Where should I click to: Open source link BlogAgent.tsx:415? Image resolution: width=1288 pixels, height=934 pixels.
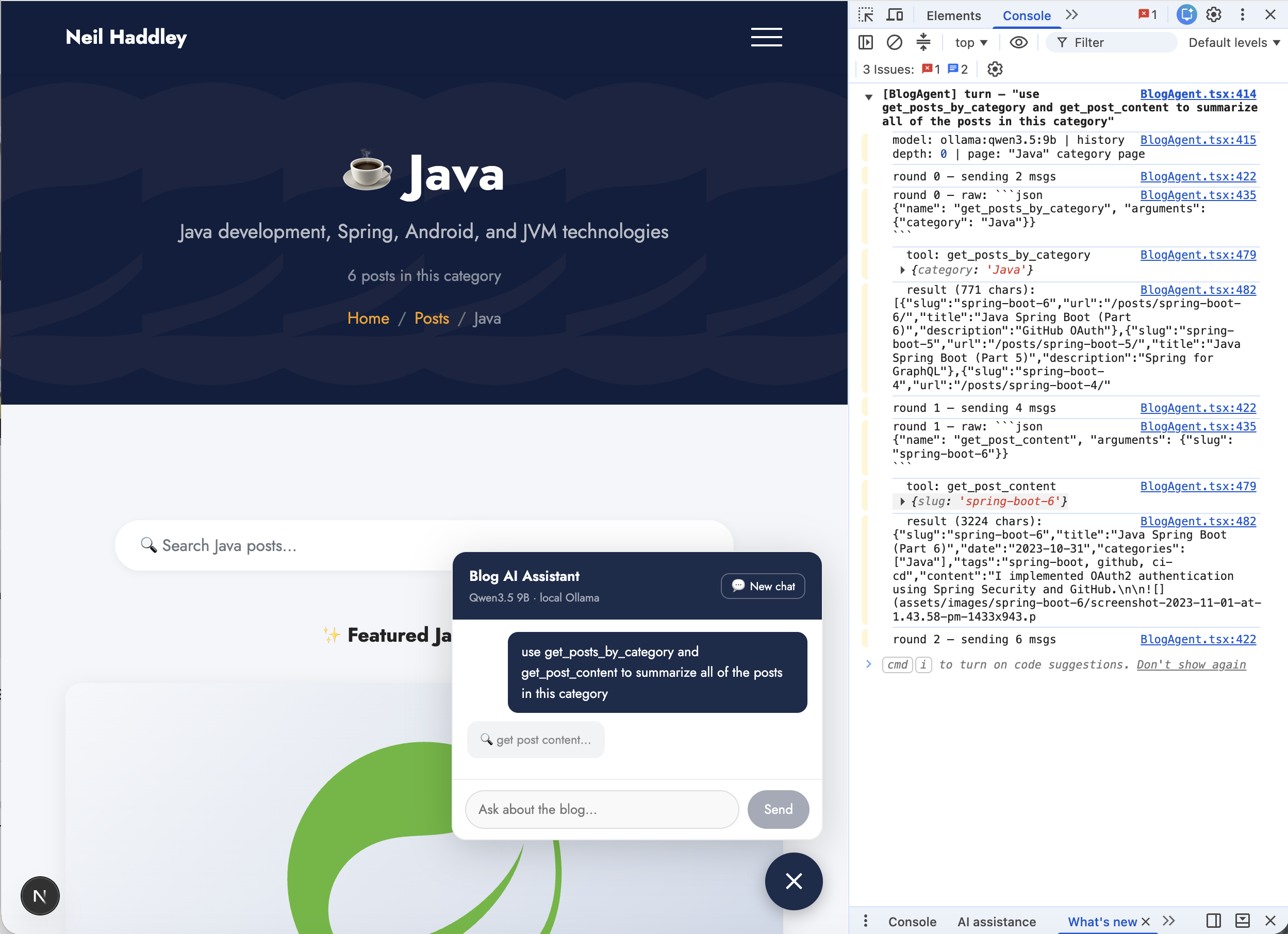[x=1198, y=140]
